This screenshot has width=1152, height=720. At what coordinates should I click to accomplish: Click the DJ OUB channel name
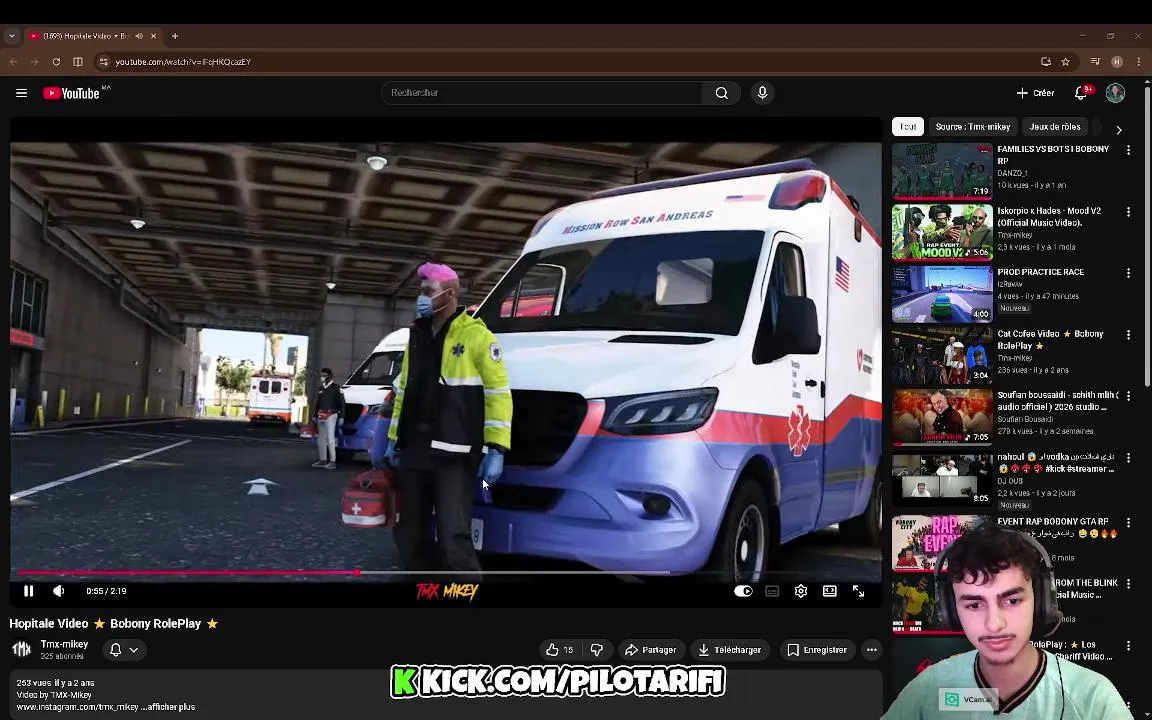[1010, 481]
